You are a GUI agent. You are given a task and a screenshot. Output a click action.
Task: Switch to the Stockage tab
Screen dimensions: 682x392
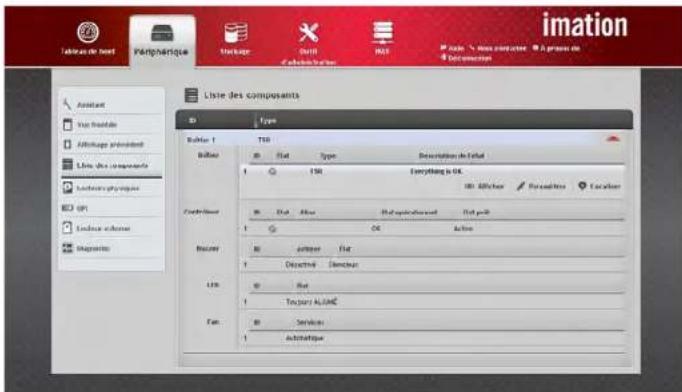235,38
